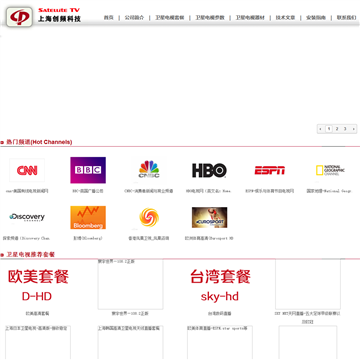Go to banner slide page 3
Screen dimensions: 360x360
point(345,129)
